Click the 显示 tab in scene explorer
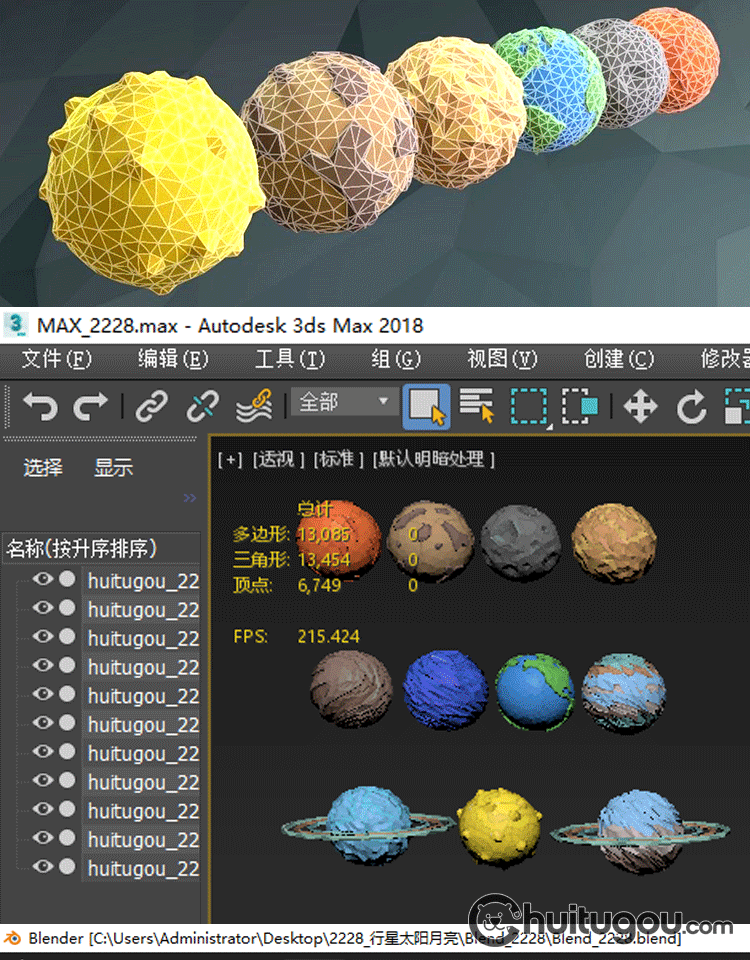 pyautogui.click(x=113, y=467)
